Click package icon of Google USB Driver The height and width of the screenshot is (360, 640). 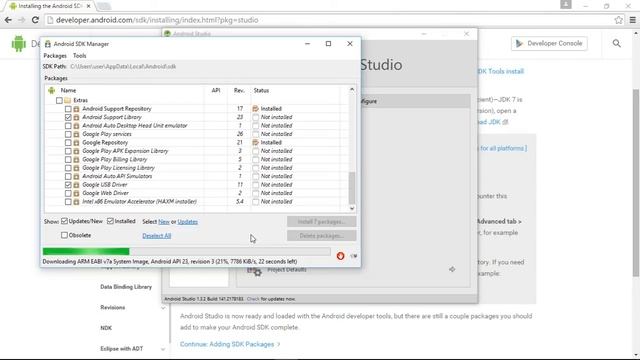click(76, 184)
